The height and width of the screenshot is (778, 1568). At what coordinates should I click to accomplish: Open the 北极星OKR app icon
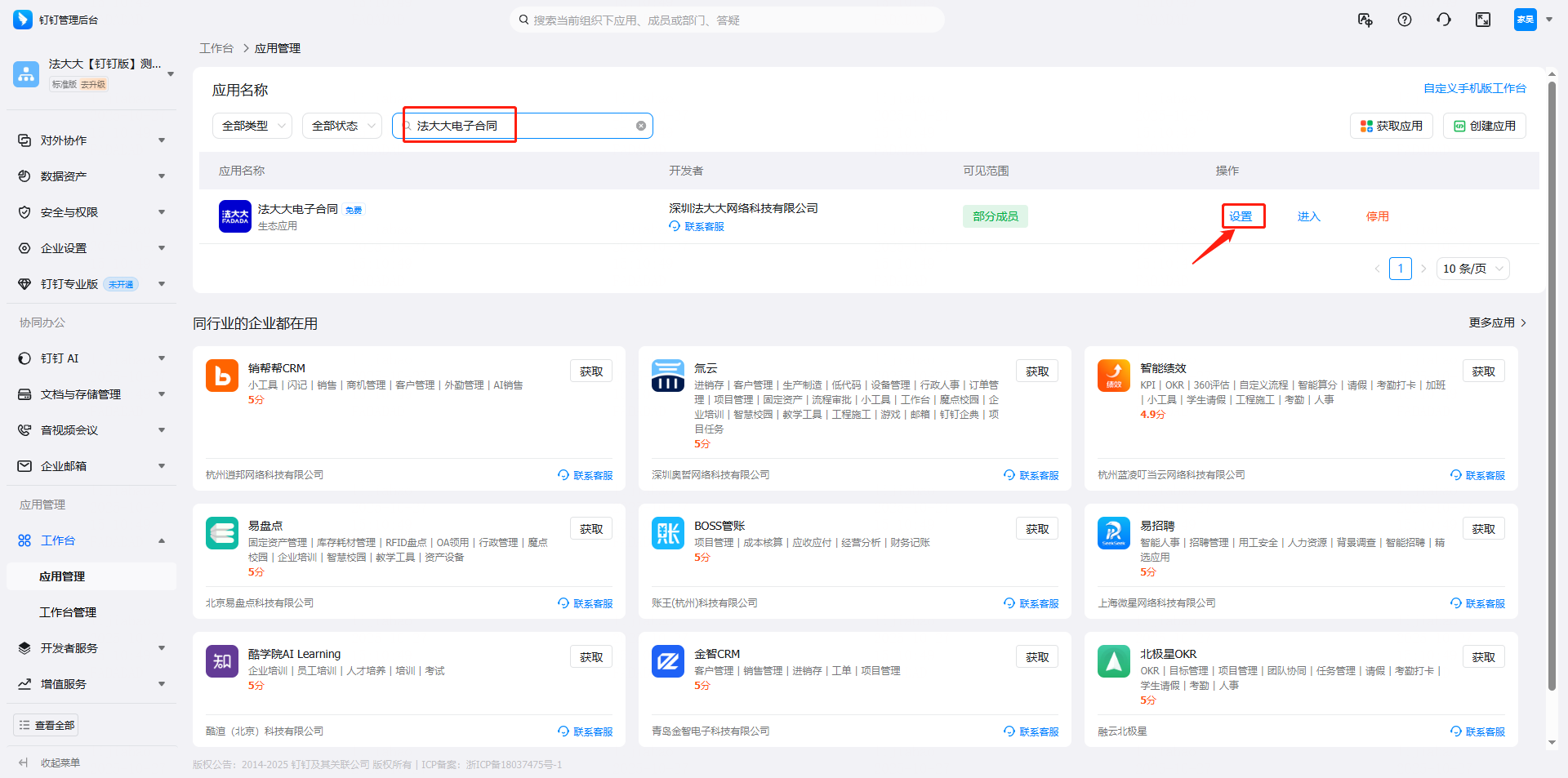1114,661
